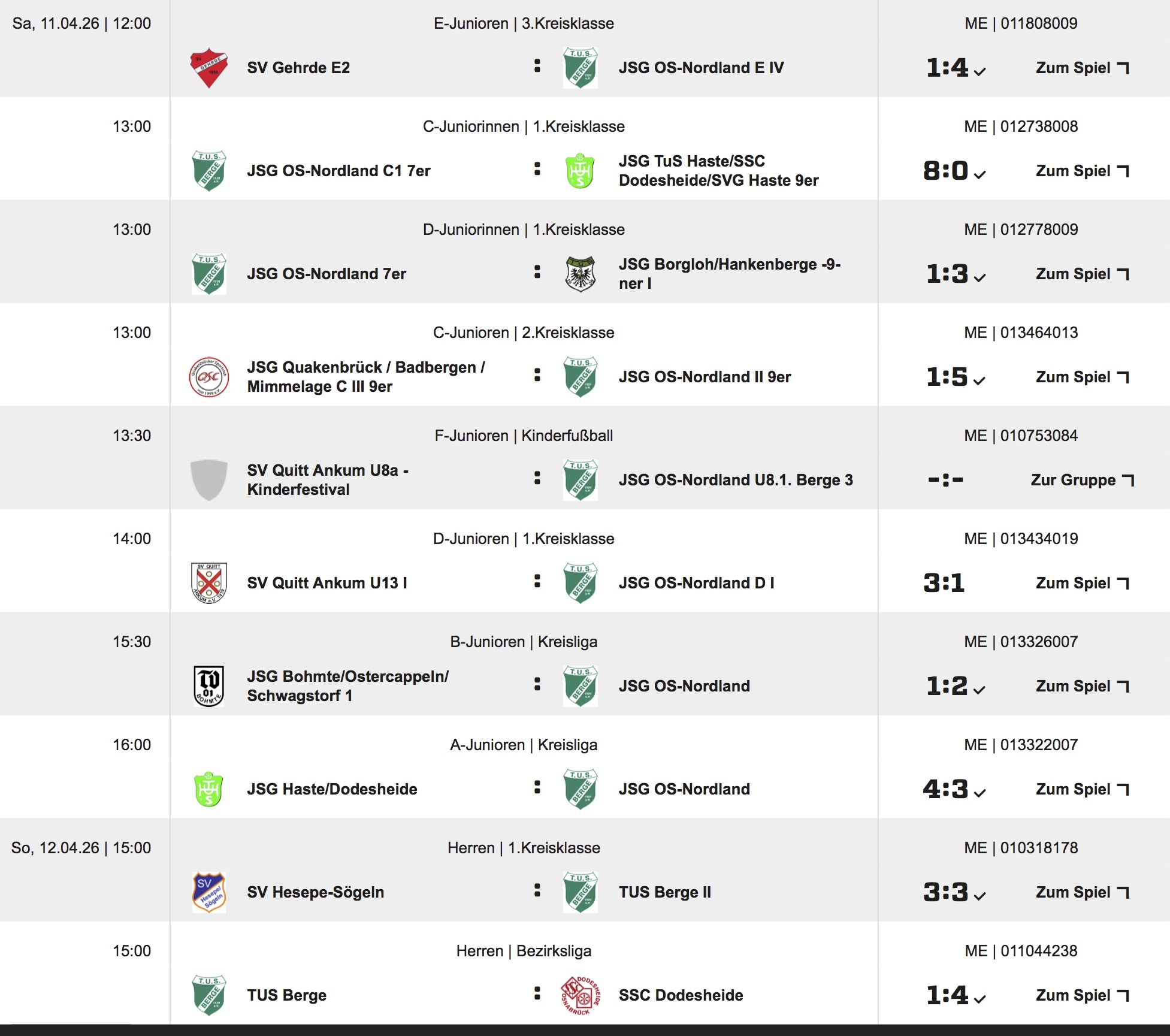Click the JSG Borgloh/Hankenberge eagle crest
The height and width of the screenshot is (1036, 1170).
click(x=580, y=274)
